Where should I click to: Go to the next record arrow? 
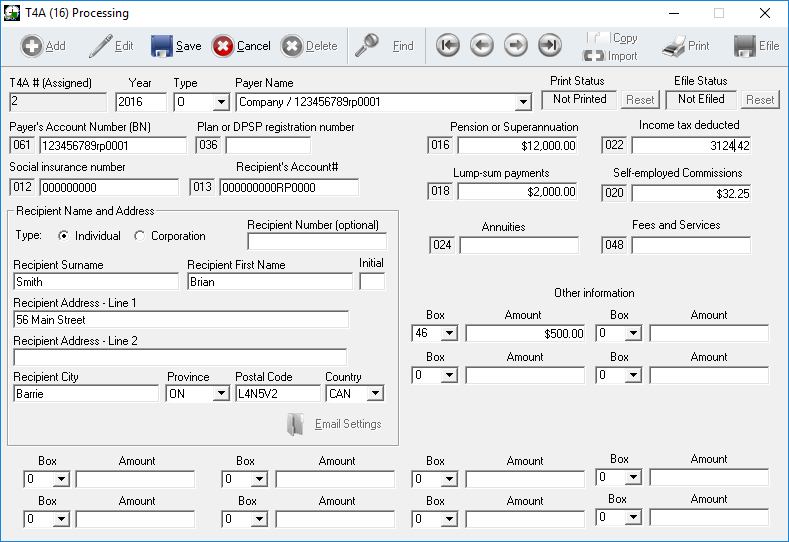coord(515,46)
